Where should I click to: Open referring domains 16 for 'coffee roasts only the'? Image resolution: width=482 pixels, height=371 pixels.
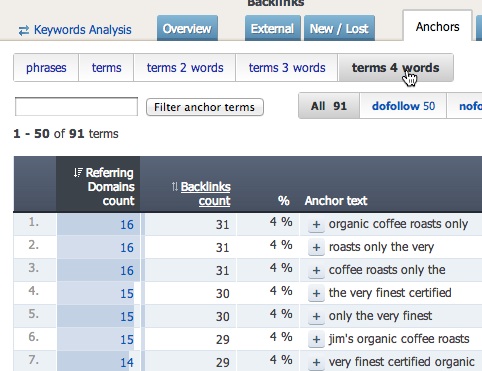127,271
